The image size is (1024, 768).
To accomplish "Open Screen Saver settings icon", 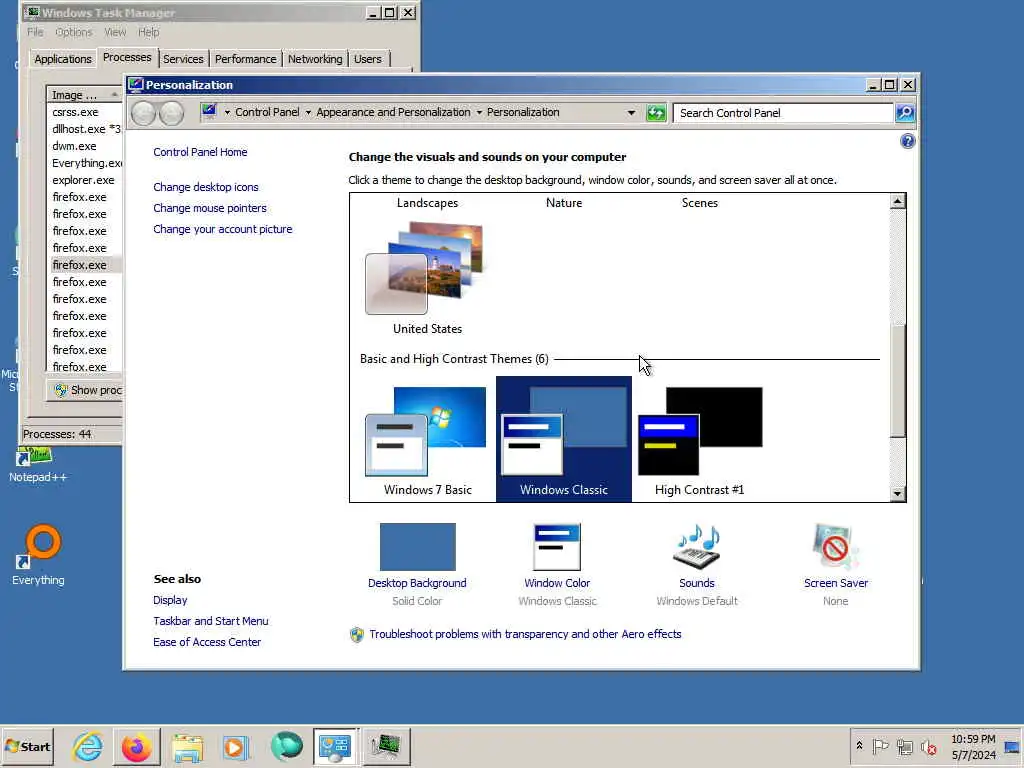I will tap(835, 547).
